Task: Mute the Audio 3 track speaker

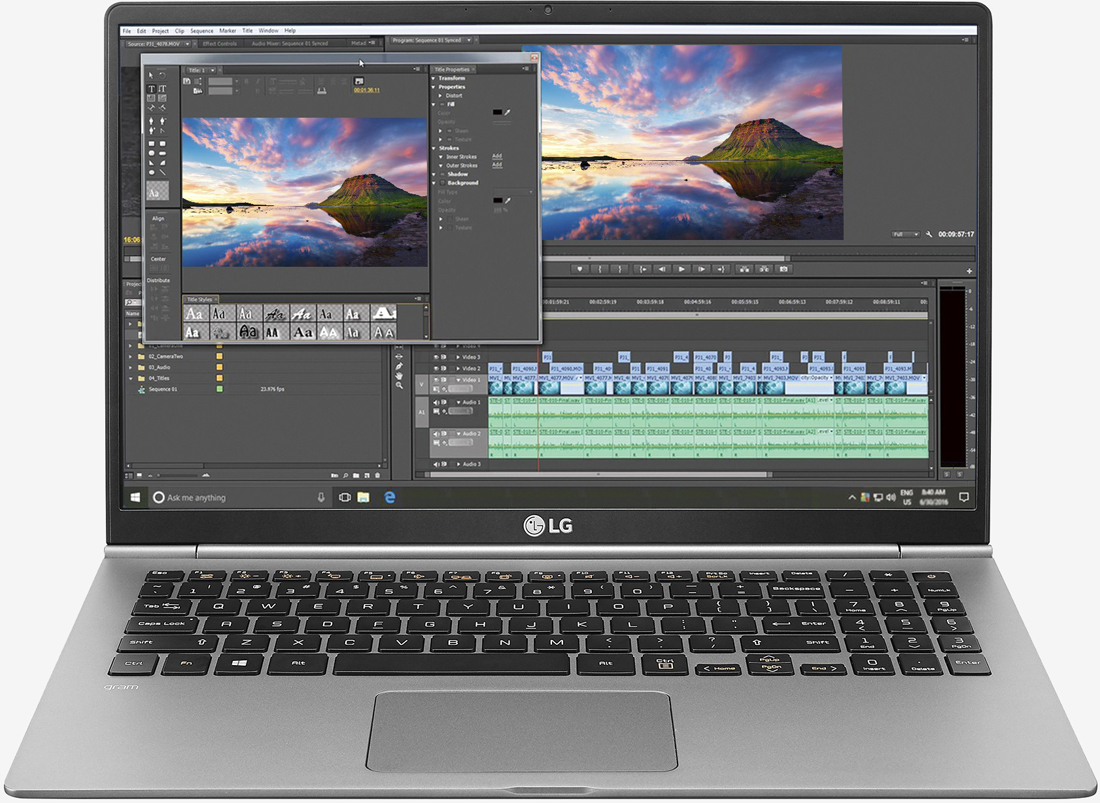Action: (x=436, y=464)
